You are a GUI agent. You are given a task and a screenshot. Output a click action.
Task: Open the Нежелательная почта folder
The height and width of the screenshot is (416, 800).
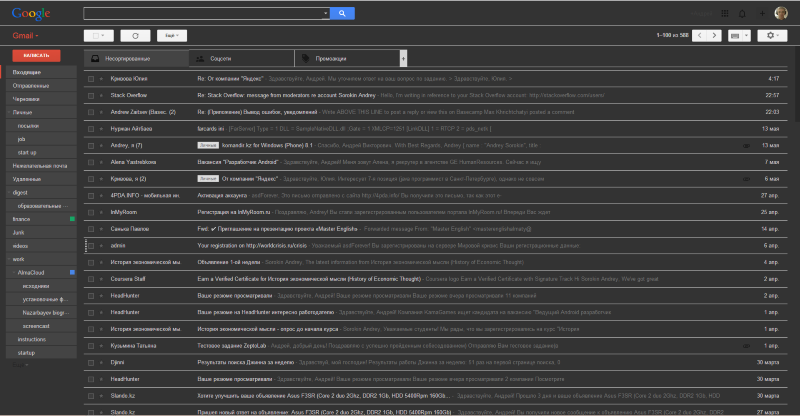coord(41,166)
